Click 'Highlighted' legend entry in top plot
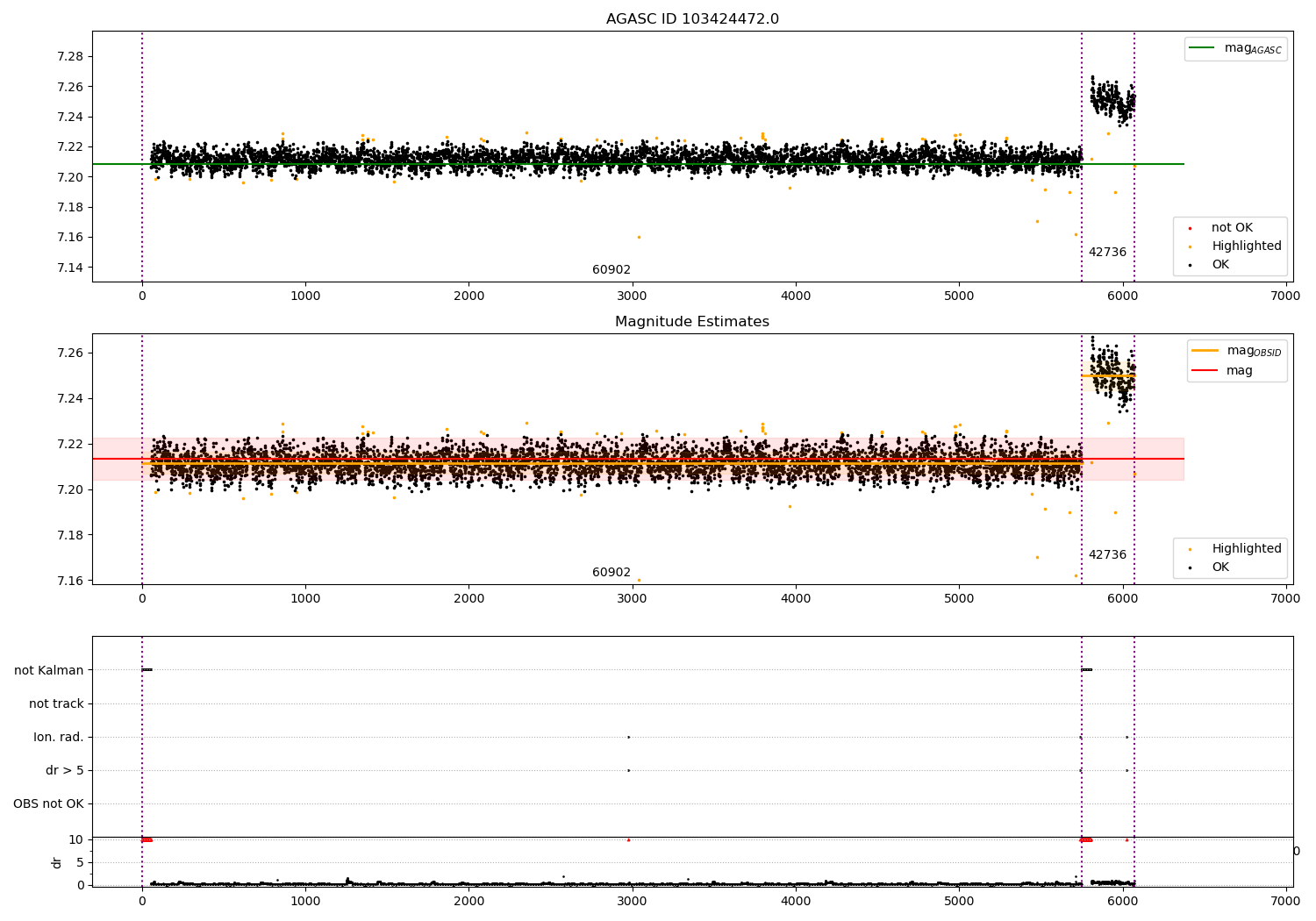This screenshot has height=921, width=1316. click(x=1246, y=246)
